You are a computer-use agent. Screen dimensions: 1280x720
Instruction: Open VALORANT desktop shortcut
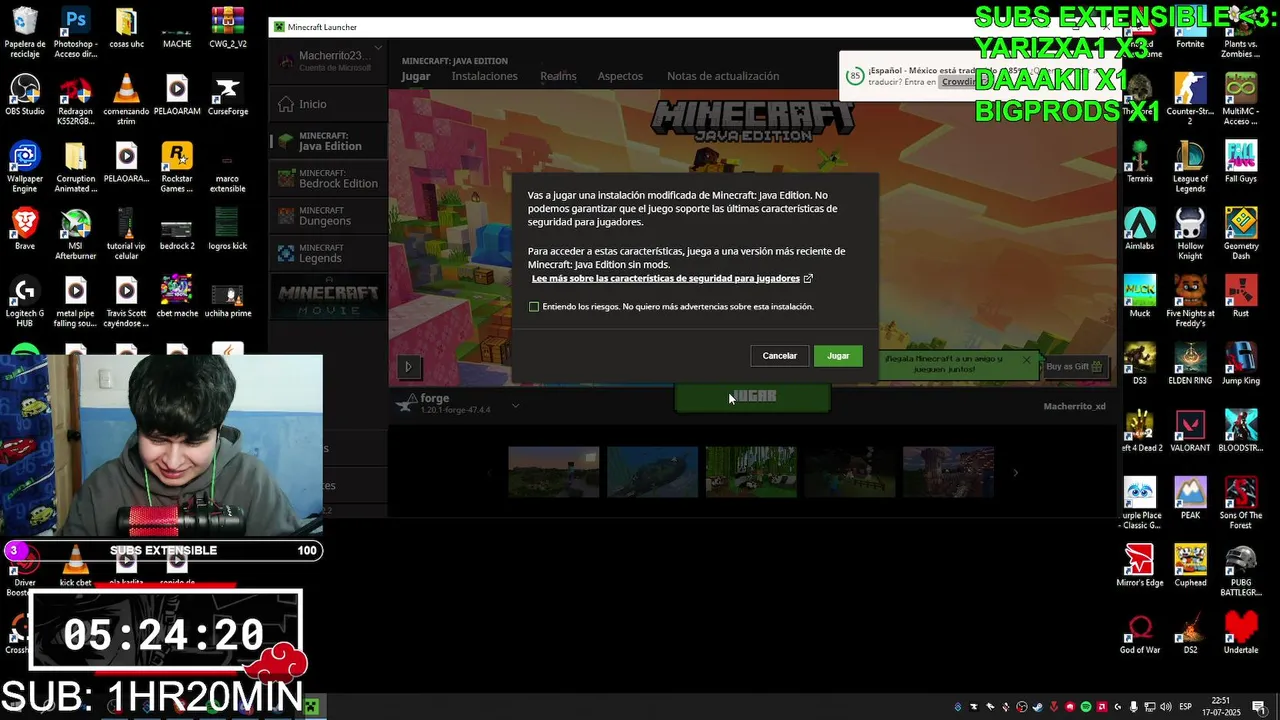tap(1190, 431)
